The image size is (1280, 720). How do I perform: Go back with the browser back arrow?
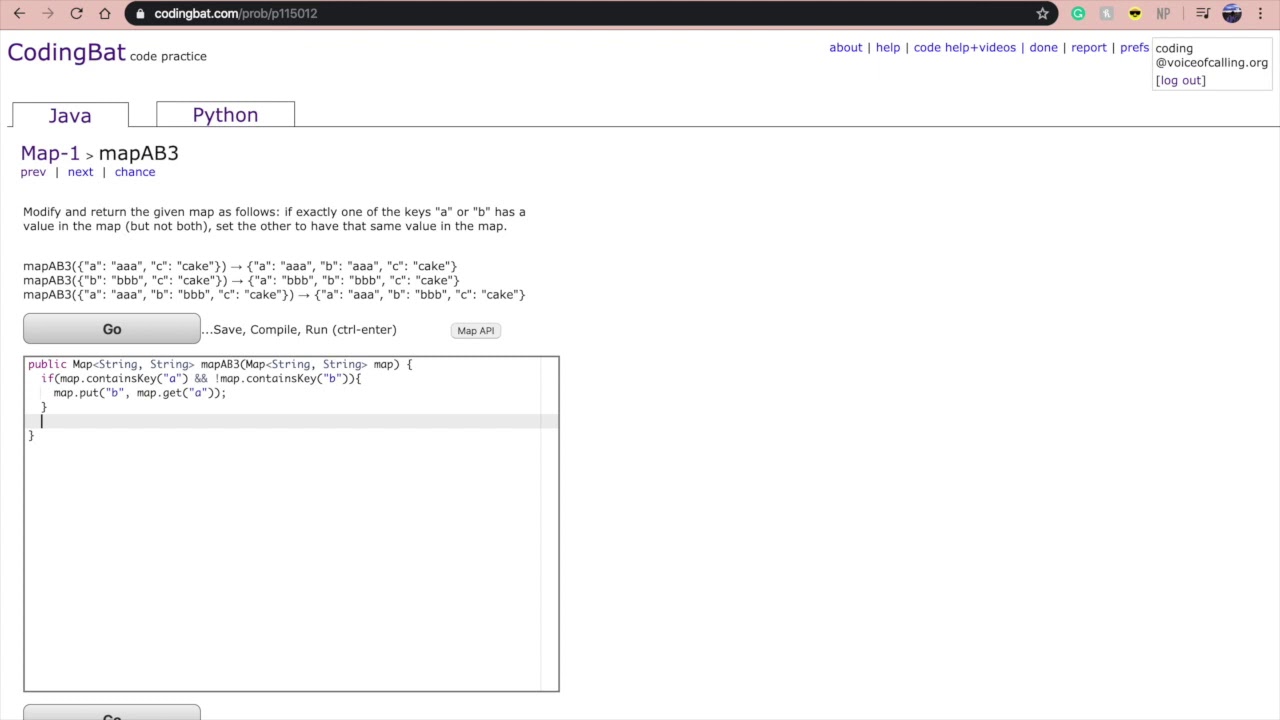19,14
